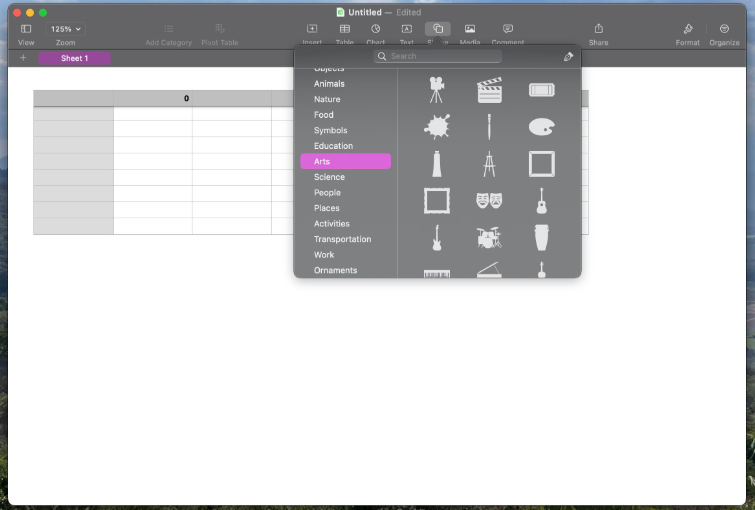Select the Science shape category

346,177
